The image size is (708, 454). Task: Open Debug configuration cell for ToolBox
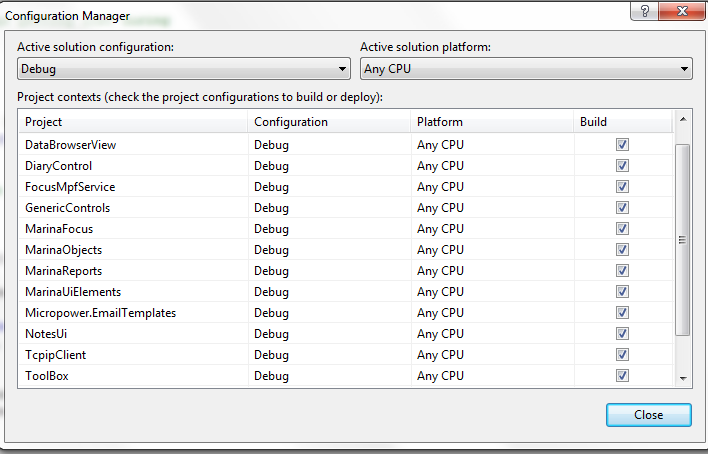coord(330,376)
